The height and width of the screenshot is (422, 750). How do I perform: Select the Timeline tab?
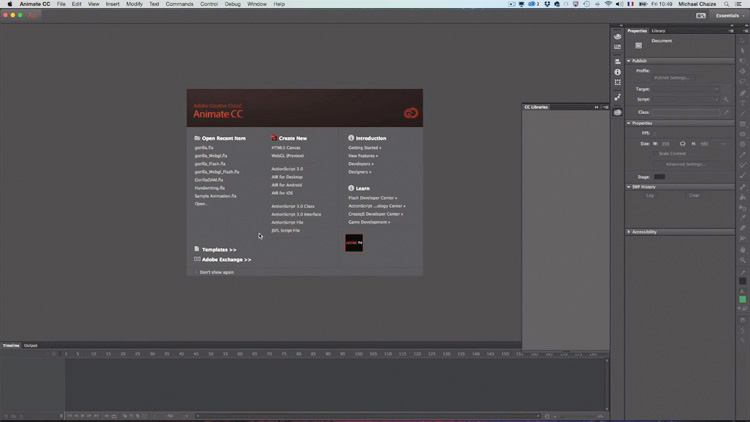pyautogui.click(x=11, y=345)
